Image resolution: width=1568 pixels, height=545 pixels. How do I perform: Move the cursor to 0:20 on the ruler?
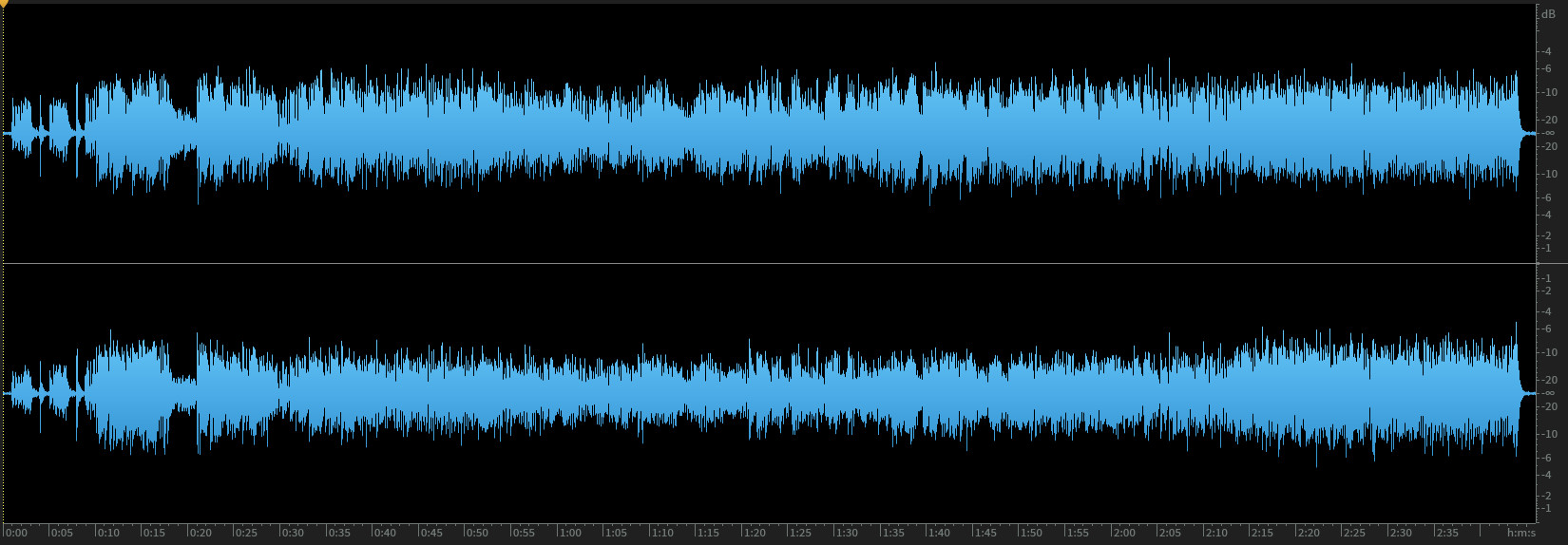tap(201, 533)
